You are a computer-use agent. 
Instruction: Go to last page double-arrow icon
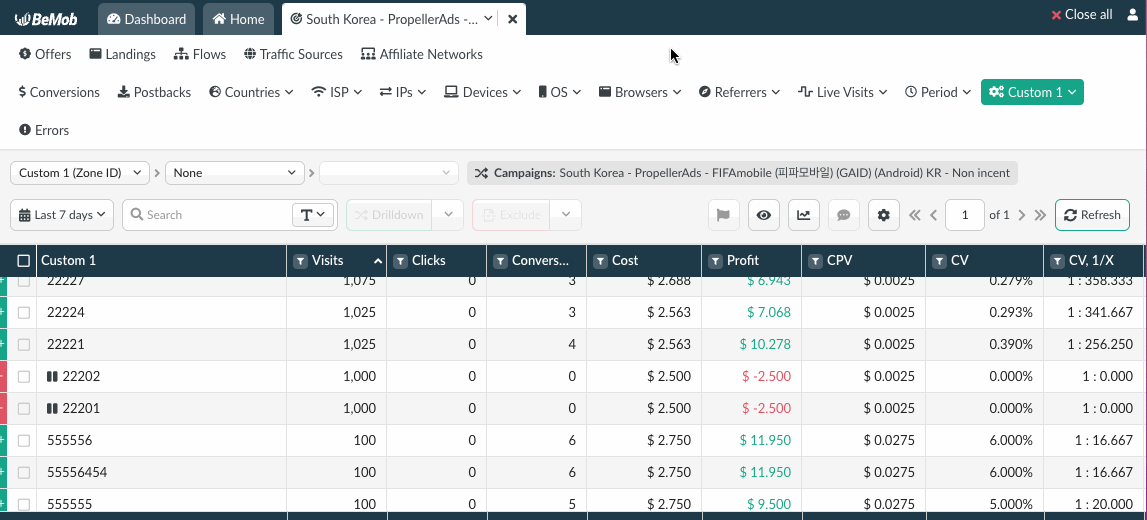pos(1041,215)
